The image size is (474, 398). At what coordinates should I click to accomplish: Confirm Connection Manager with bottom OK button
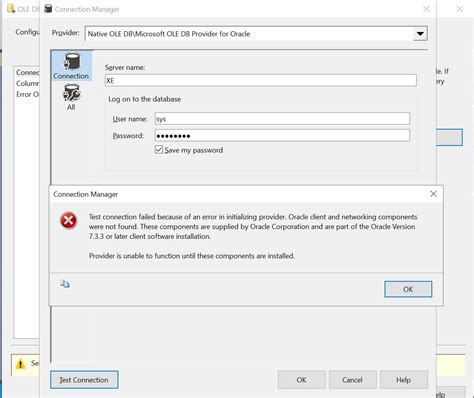pyautogui.click(x=301, y=380)
